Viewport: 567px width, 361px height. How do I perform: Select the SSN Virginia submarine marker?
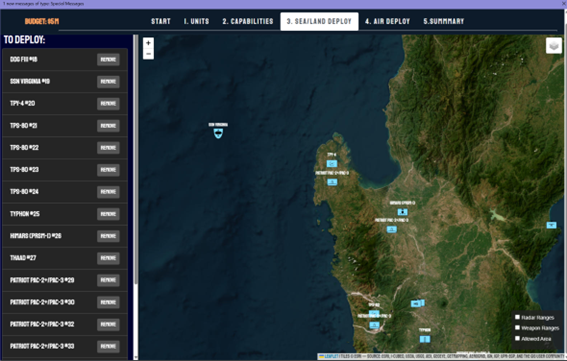[x=218, y=133]
